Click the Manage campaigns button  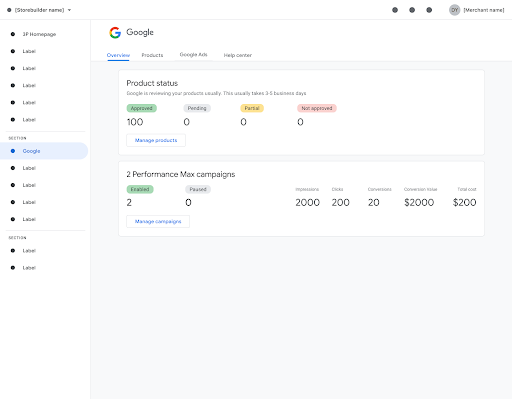[x=158, y=221]
